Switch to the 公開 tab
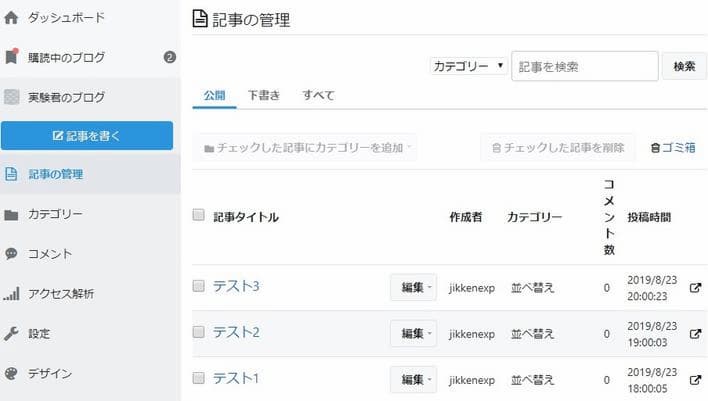Viewport: 708px width, 401px height. tap(214, 95)
